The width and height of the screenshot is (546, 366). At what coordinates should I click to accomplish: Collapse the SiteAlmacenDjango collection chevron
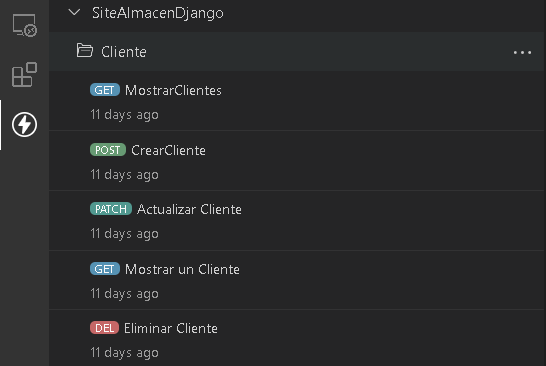point(74,13)
